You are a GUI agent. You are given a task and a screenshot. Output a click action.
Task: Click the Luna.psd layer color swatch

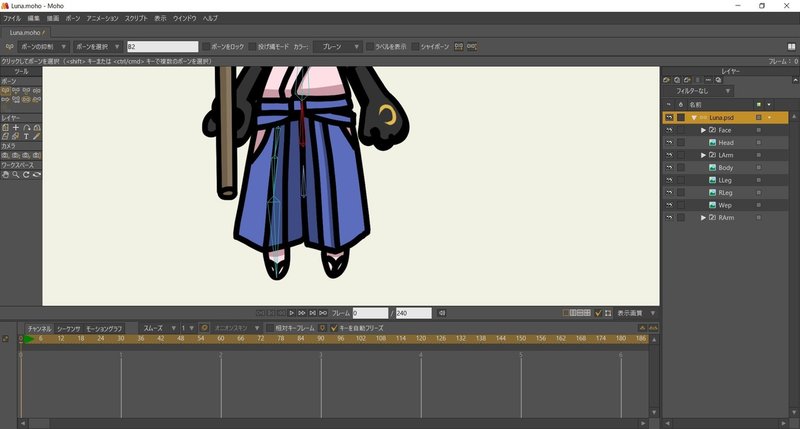pos(759,118)
